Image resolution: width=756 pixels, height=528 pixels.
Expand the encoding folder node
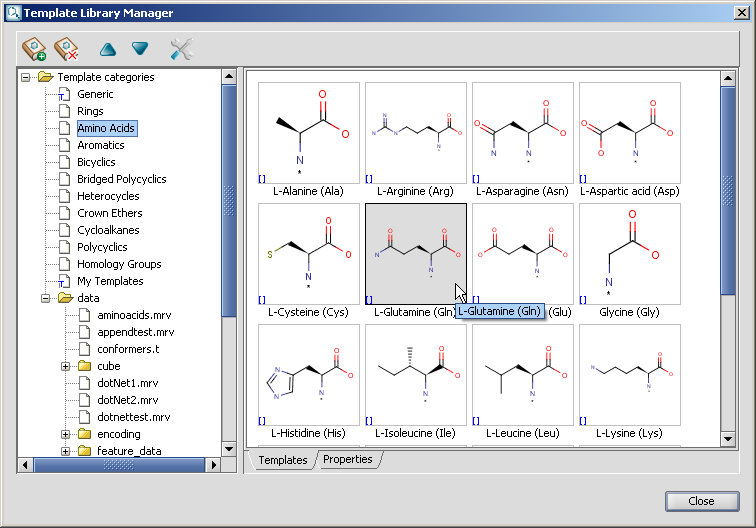tap(66, 434)
